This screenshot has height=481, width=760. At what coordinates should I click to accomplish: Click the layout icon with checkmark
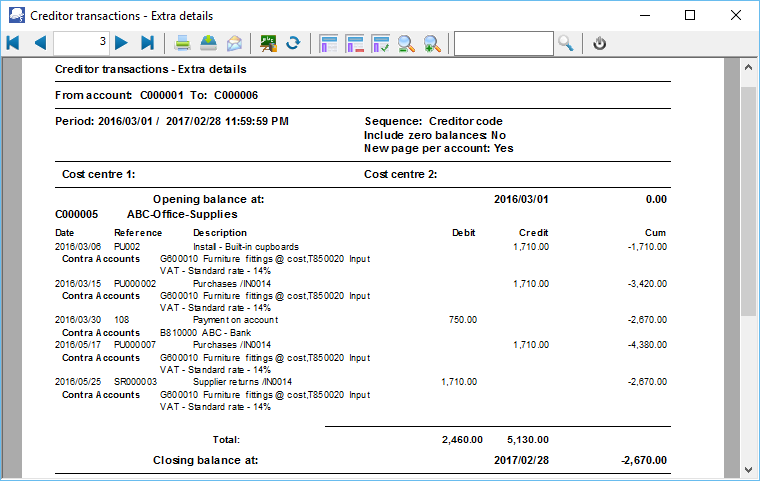point(380,43)
